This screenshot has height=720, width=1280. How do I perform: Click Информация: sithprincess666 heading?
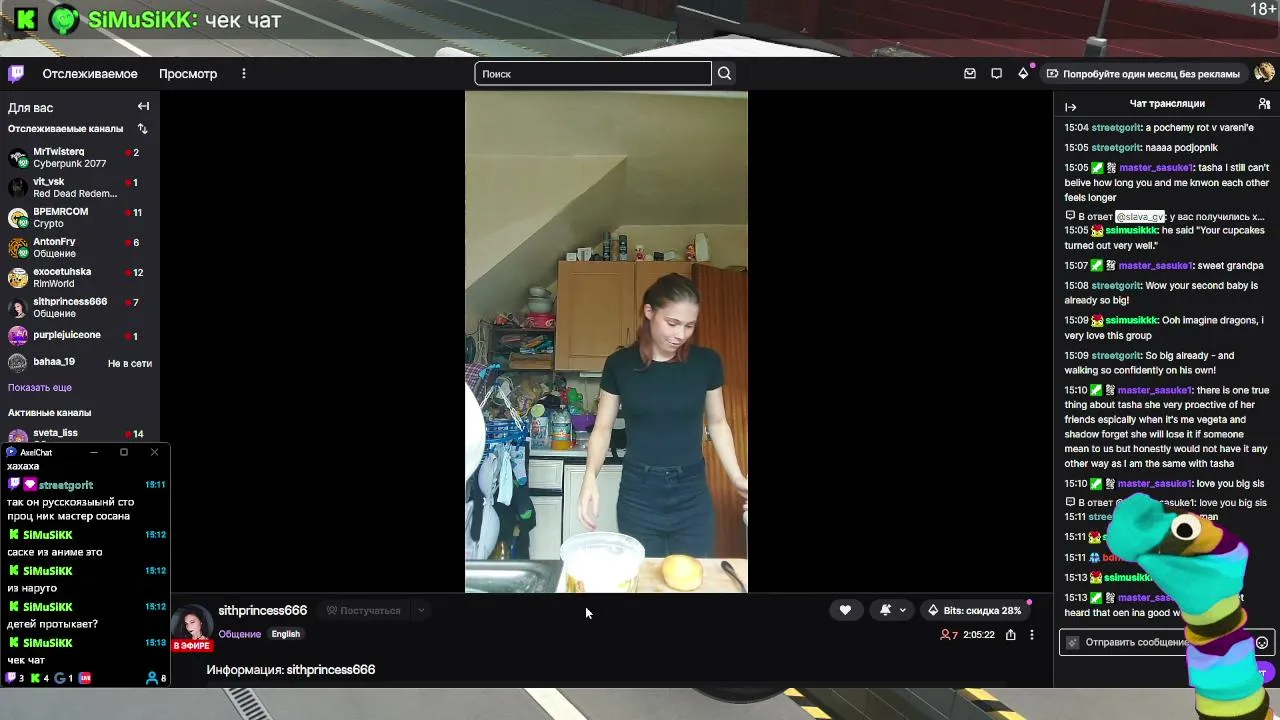tap(291, 670)
